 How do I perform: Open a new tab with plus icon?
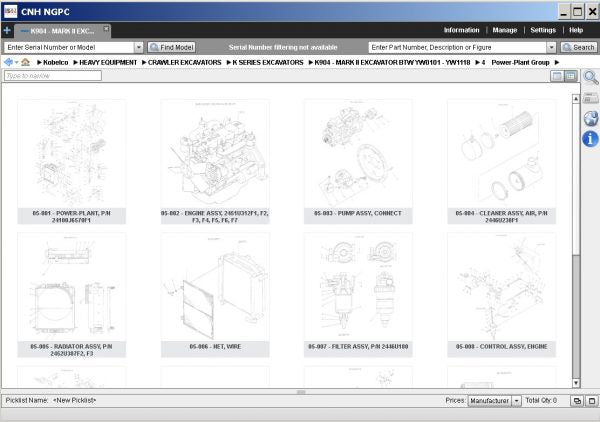point(7,30)
